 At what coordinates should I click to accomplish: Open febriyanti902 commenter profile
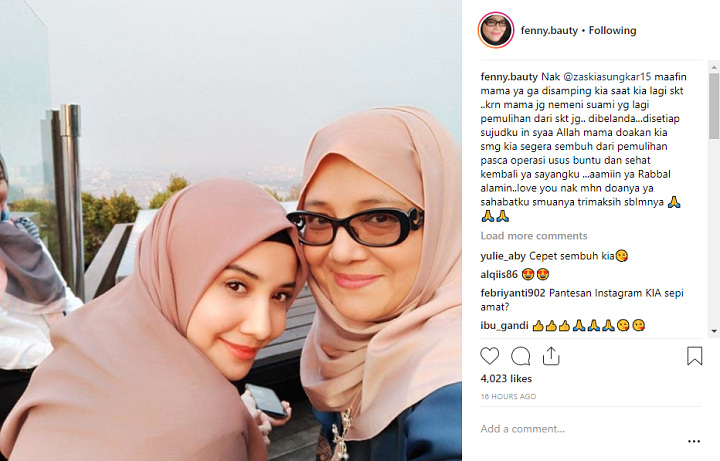point(512,293)
